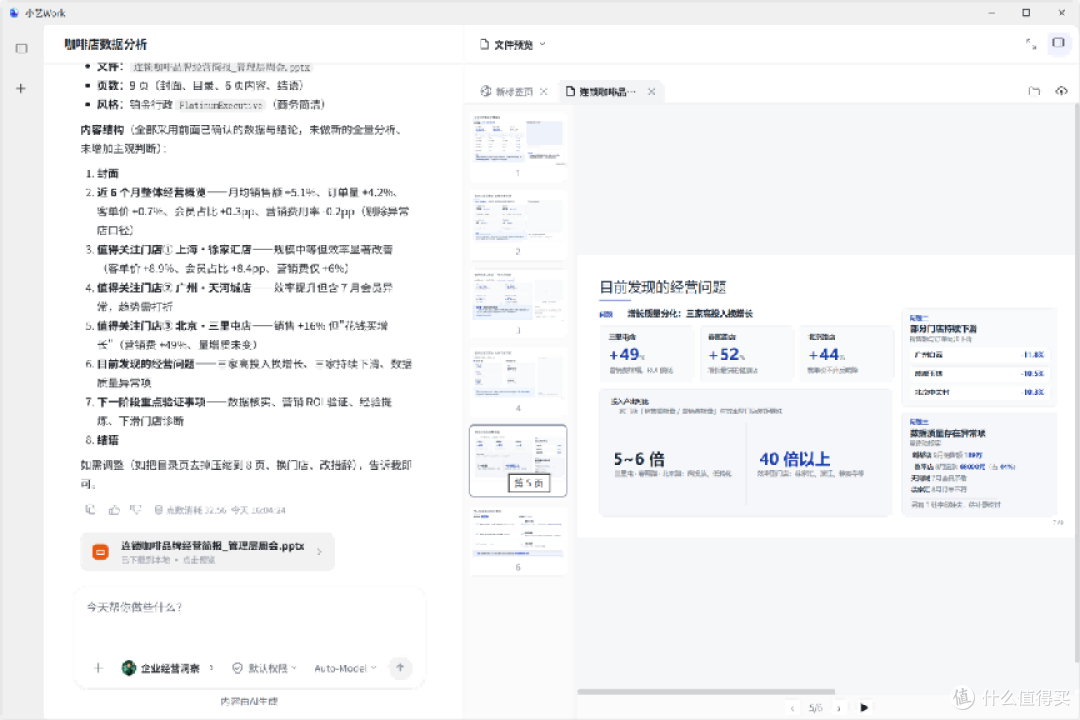1080x720 pixels.
Task: Select slide thumbnail 2
Action: (x=518, y=219)
